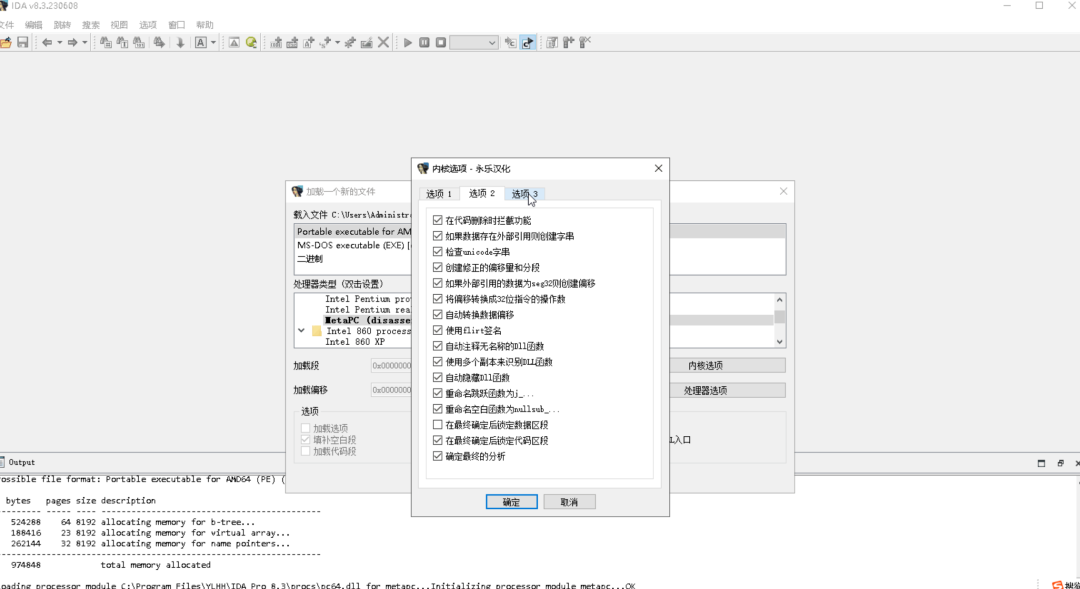Click 确定 button in kernel options dialog

click(x=512, y=502)
